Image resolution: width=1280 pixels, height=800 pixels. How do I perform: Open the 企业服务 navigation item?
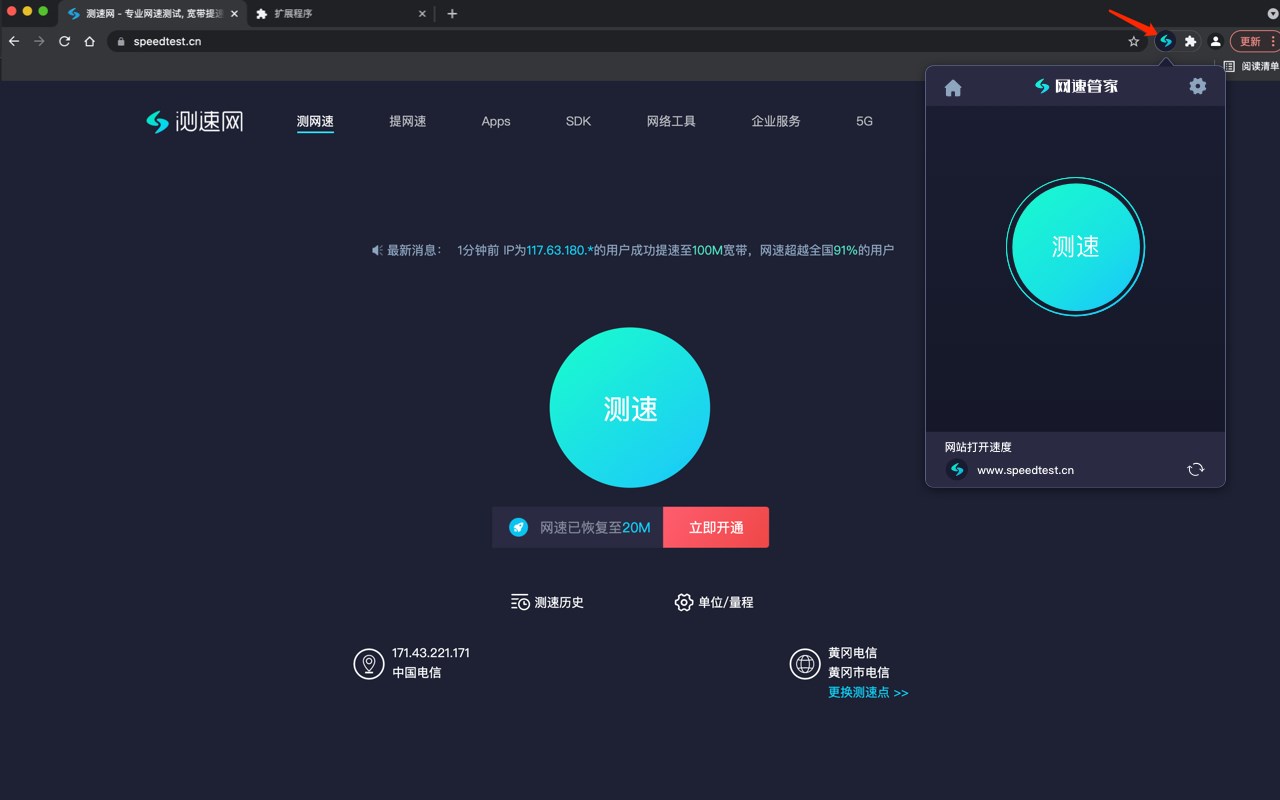click(x=776, y=121)
